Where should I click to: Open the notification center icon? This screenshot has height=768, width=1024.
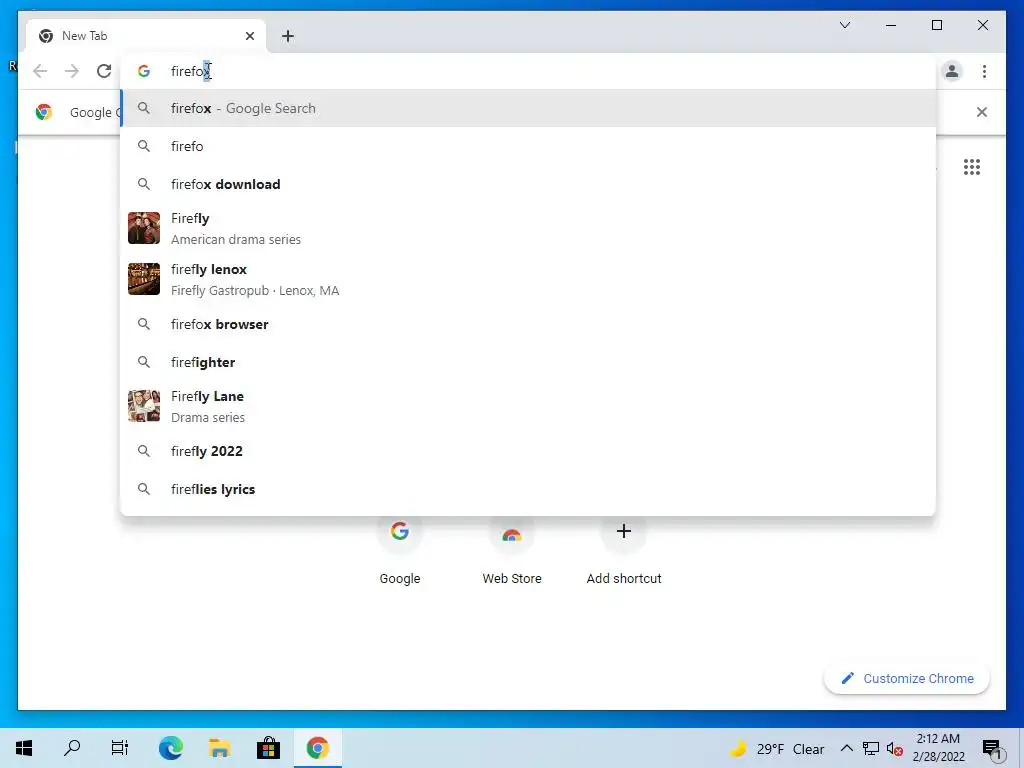(993, 749)
